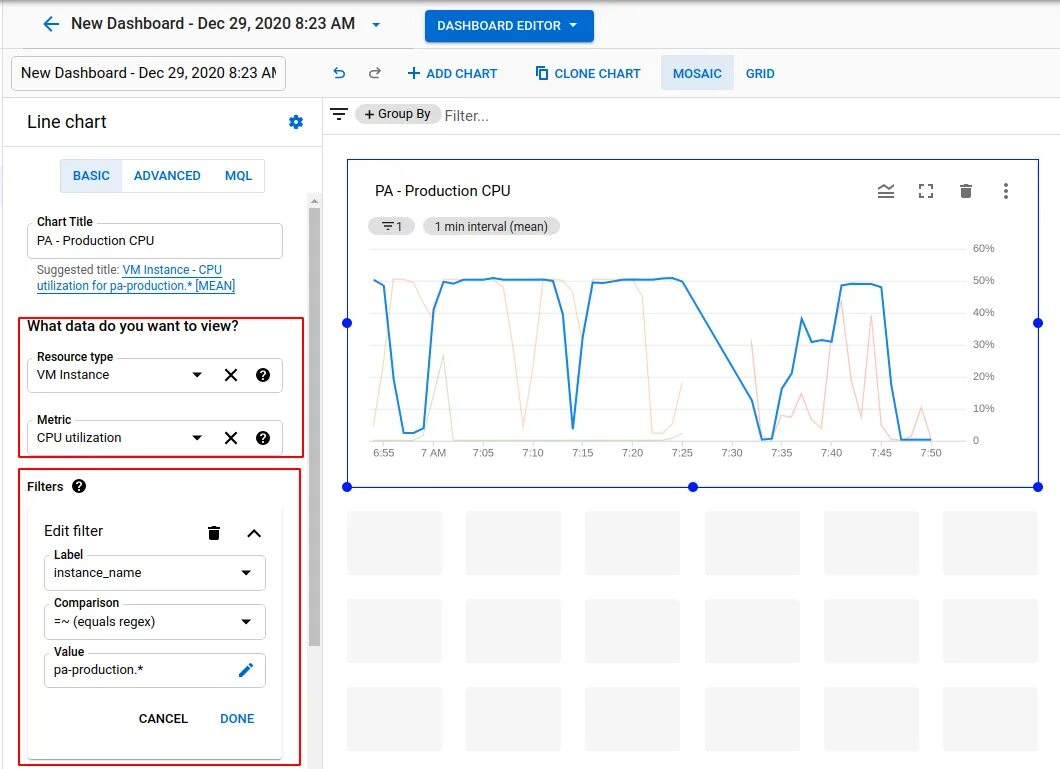Viewport: 1060px width, 769px height.
Task: Click the left panel scrollbar
Action: point(314,426)
